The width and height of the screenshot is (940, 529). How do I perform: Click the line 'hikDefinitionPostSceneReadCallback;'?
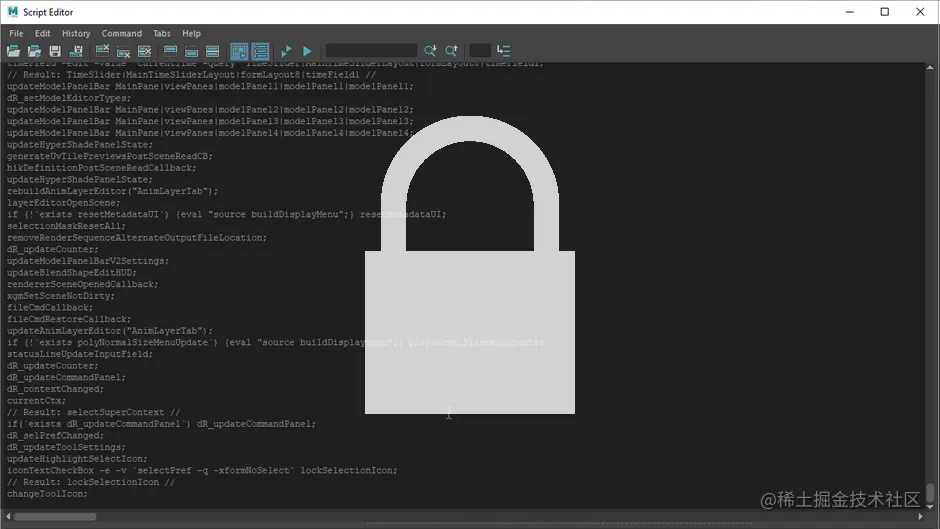click(x=102, y=168)
